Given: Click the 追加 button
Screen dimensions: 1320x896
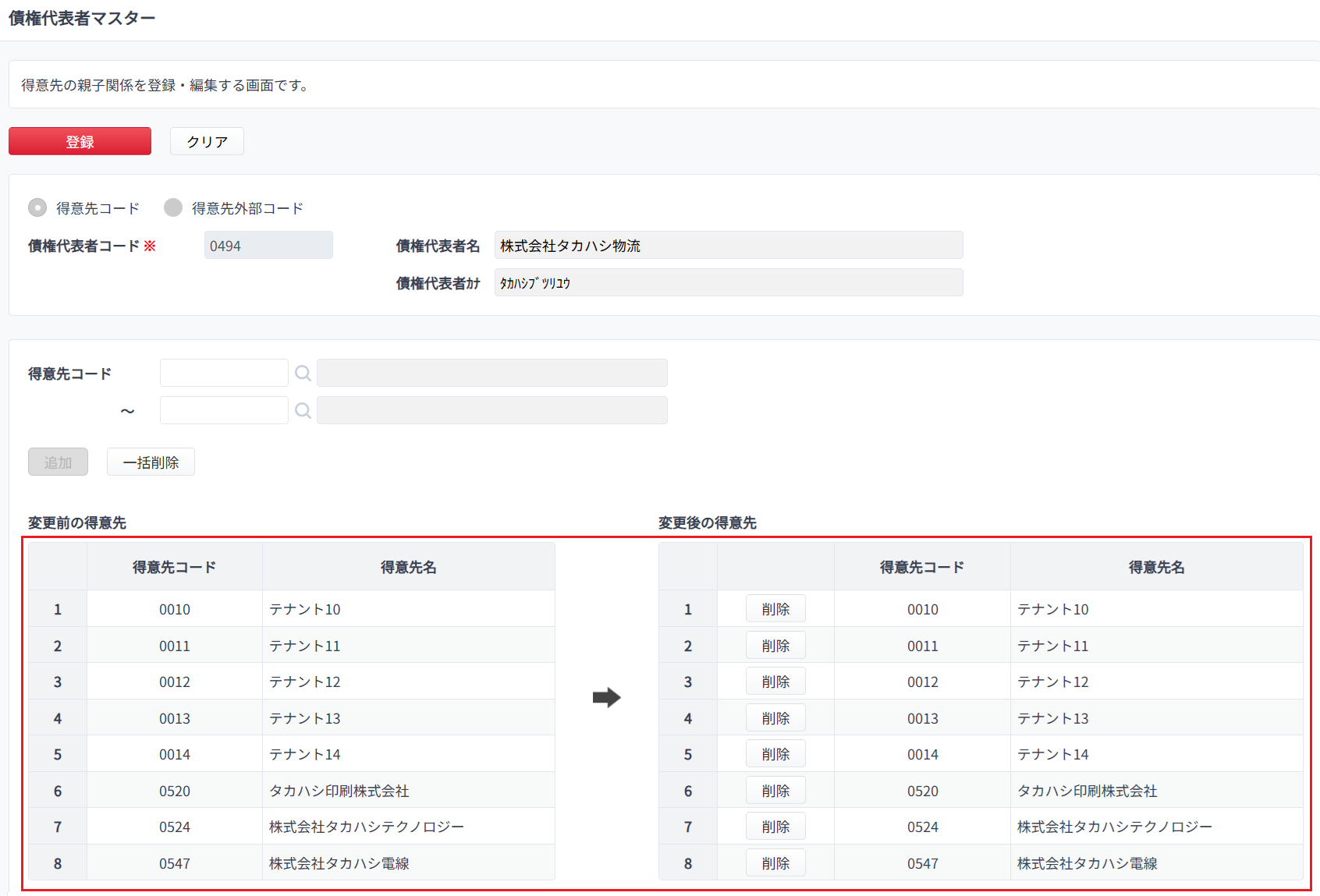Looking at the screenshot, I should pos(58,462).
